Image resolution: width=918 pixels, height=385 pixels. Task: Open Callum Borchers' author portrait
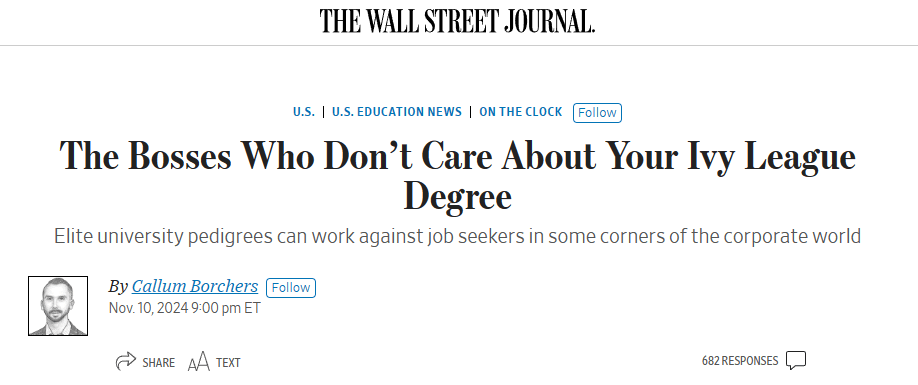(58, 306)
